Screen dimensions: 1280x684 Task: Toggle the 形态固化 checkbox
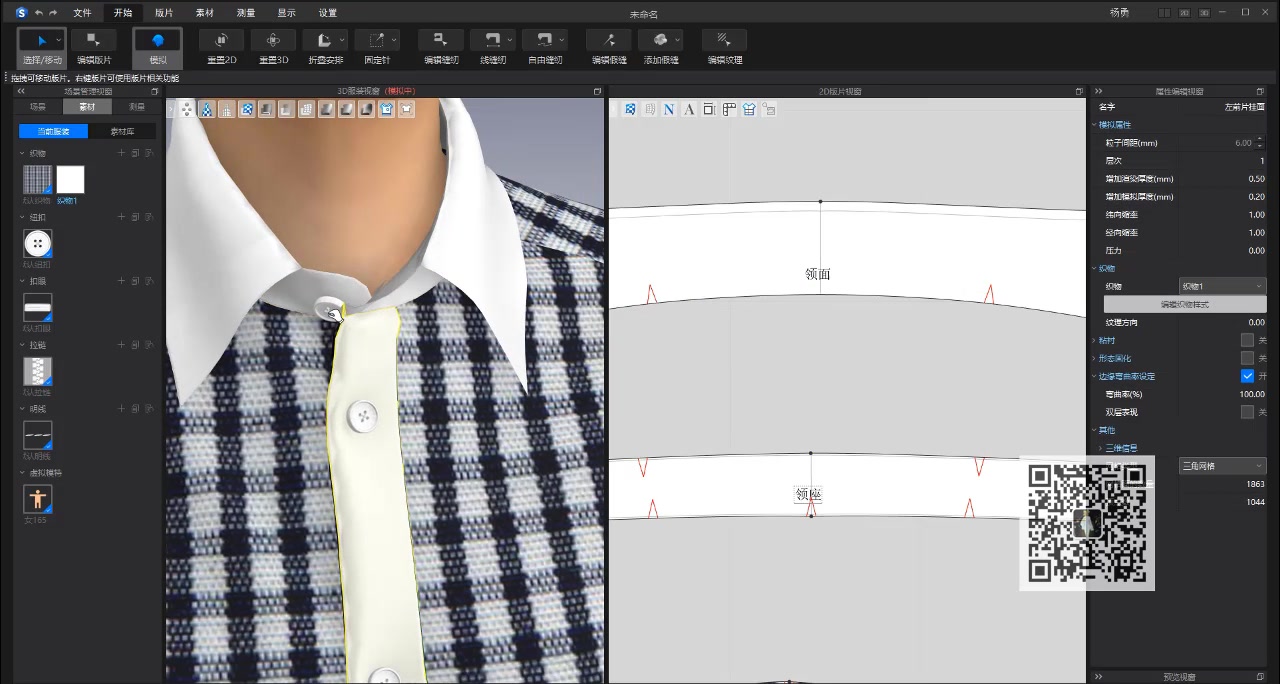pos(1247,358)
